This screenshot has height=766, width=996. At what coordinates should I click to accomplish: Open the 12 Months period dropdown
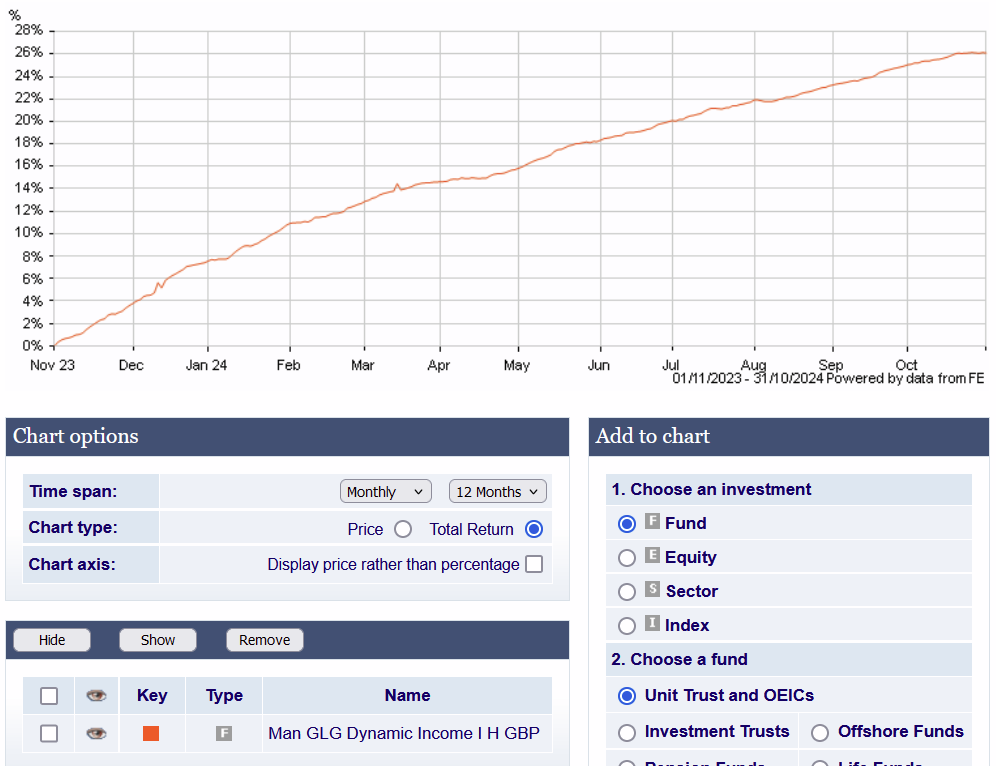(498, 491)
